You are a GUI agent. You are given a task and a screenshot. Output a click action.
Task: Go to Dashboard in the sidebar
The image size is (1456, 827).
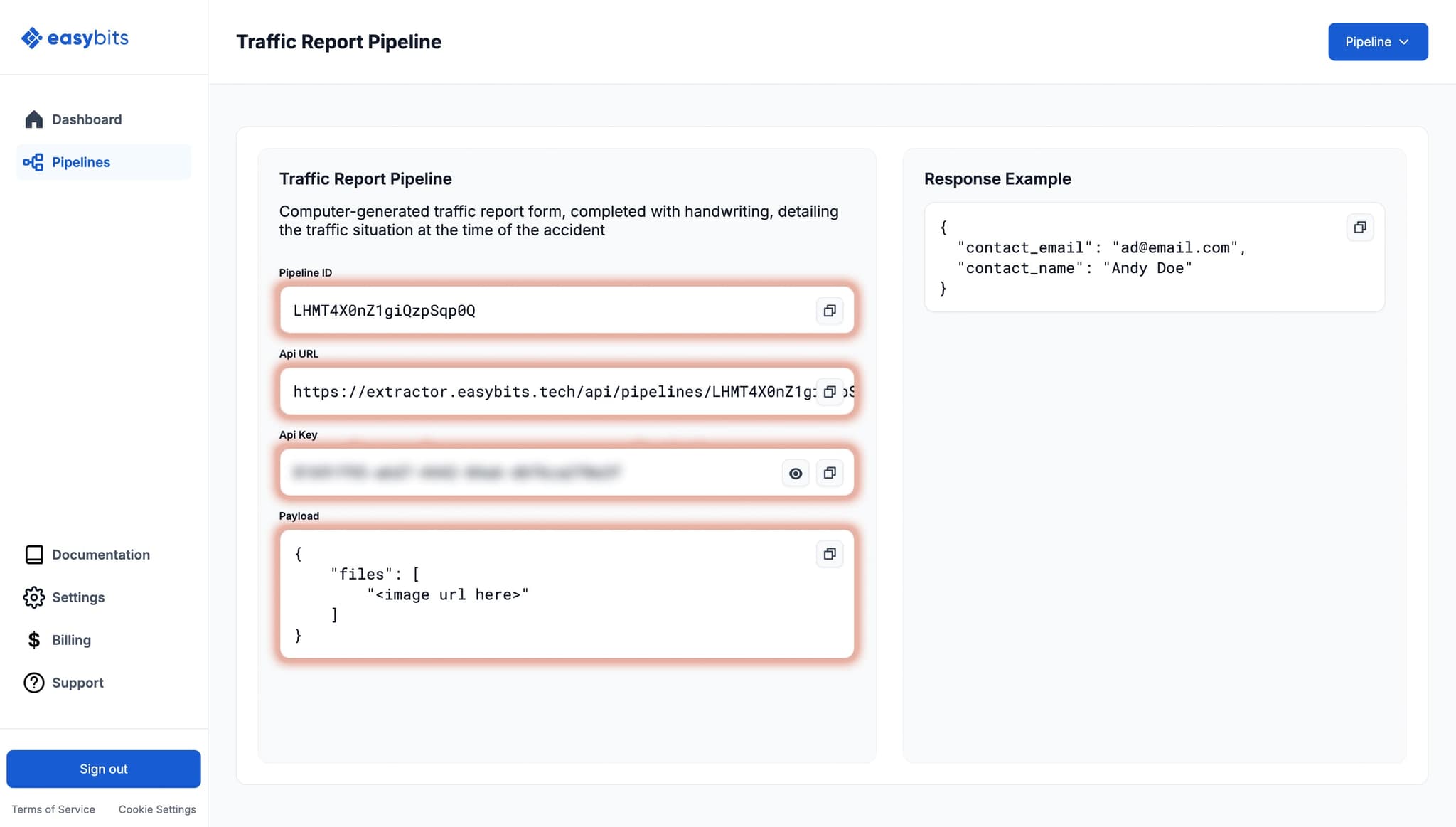pos(104,119)
